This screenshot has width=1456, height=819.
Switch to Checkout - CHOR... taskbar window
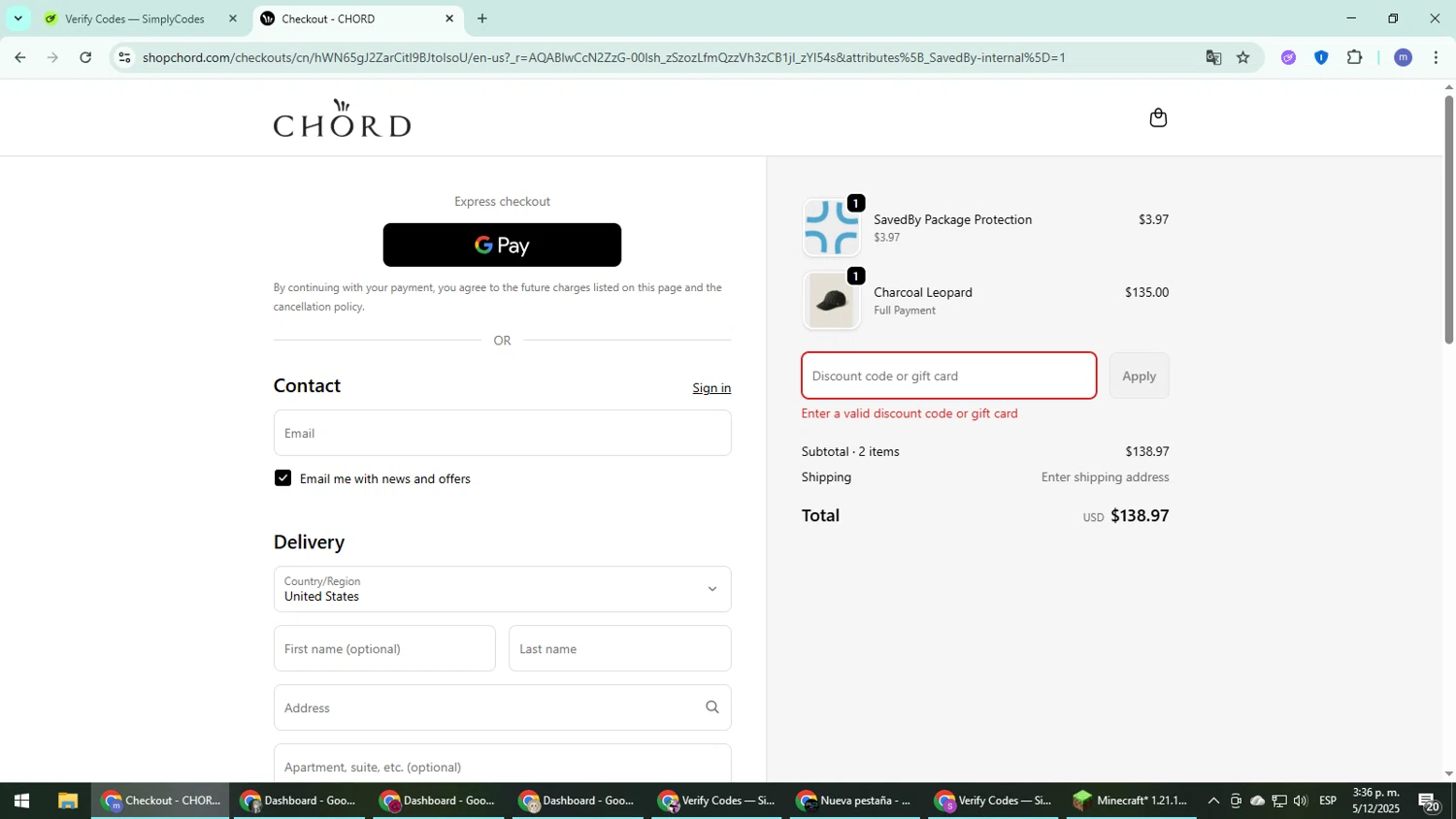point(161,801)
